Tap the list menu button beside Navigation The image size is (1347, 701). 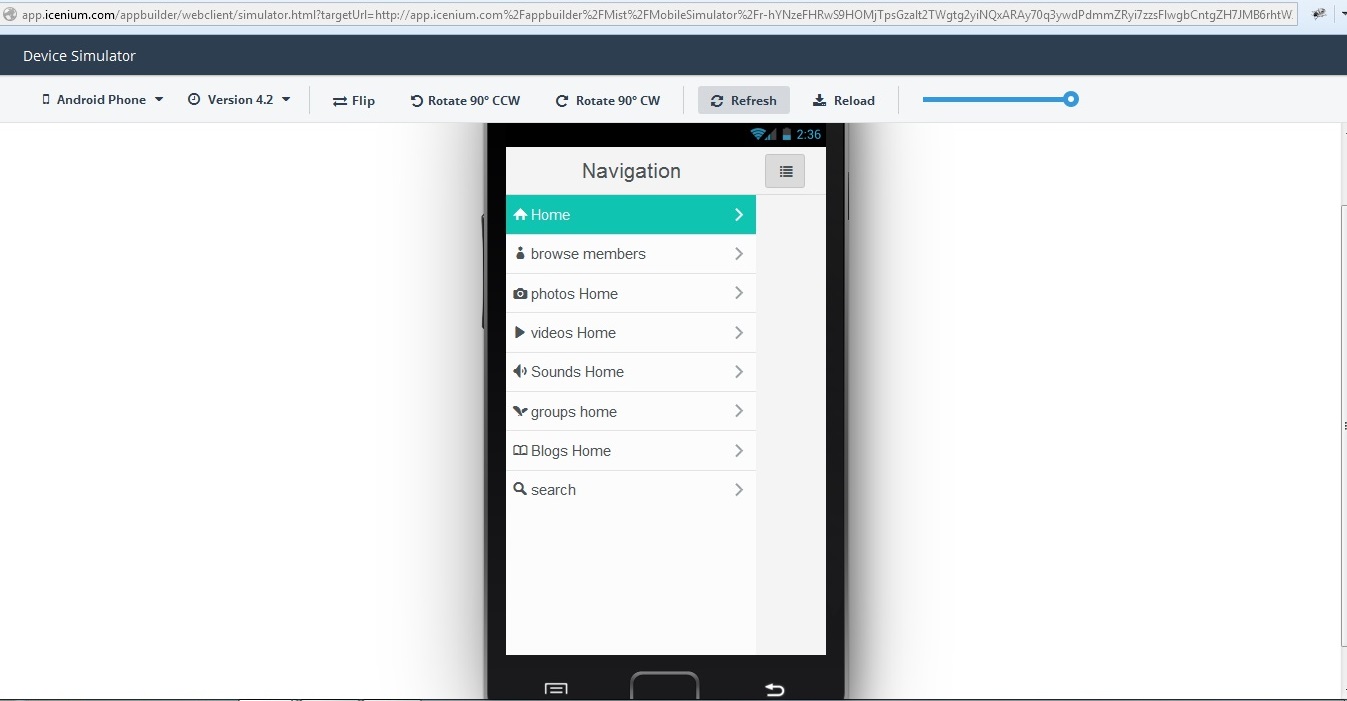pos(785,171)
